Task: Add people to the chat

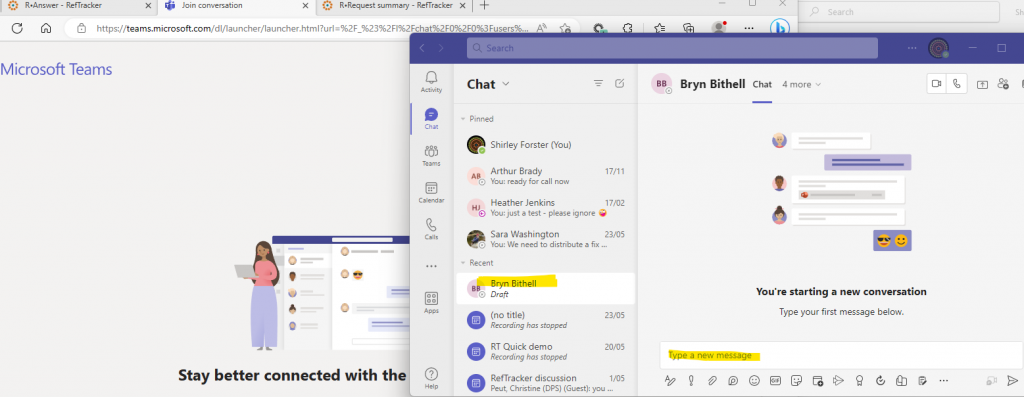Action: [x=1004, y=84]
